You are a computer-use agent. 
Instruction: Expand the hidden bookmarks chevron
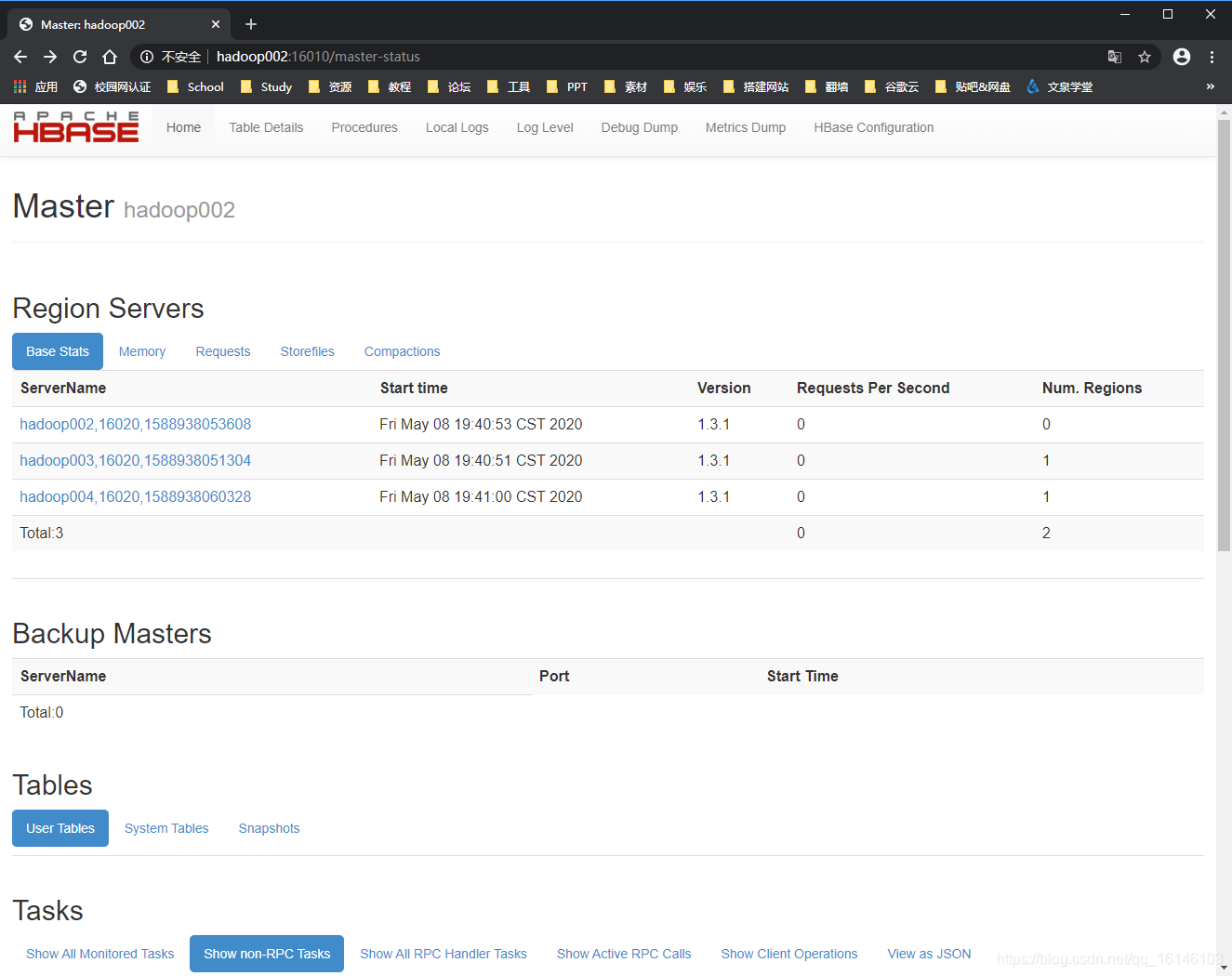pos(1210,86)
